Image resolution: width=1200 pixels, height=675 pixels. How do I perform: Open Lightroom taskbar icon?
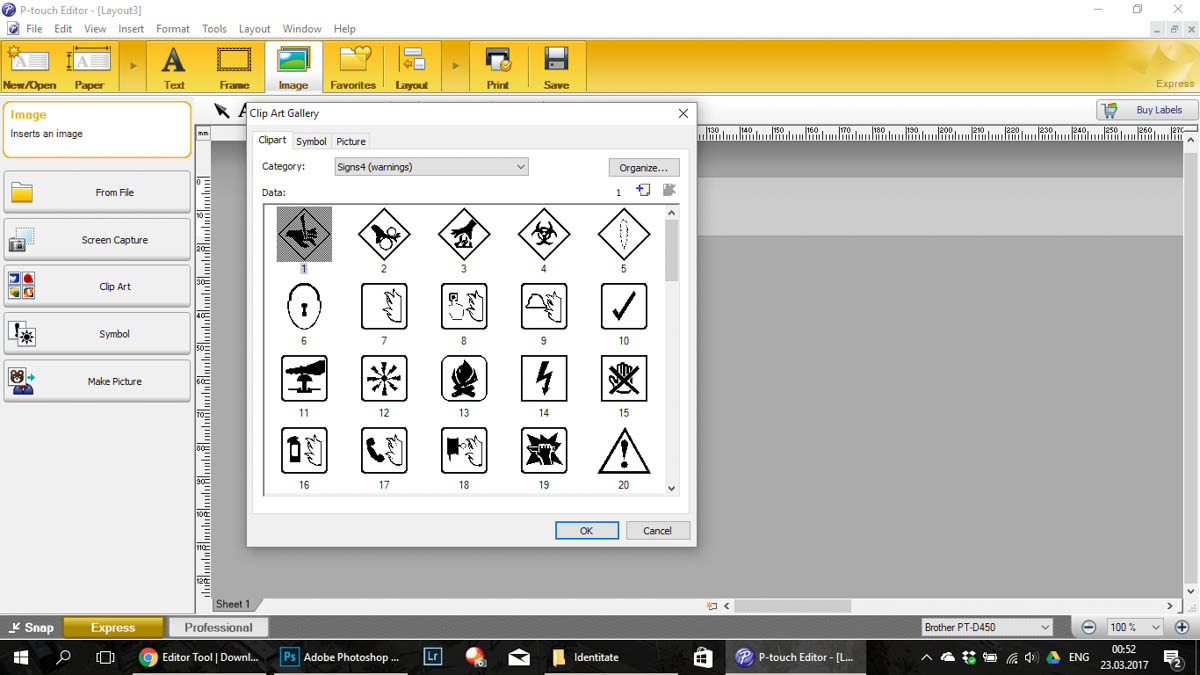[x=433, y=657]
